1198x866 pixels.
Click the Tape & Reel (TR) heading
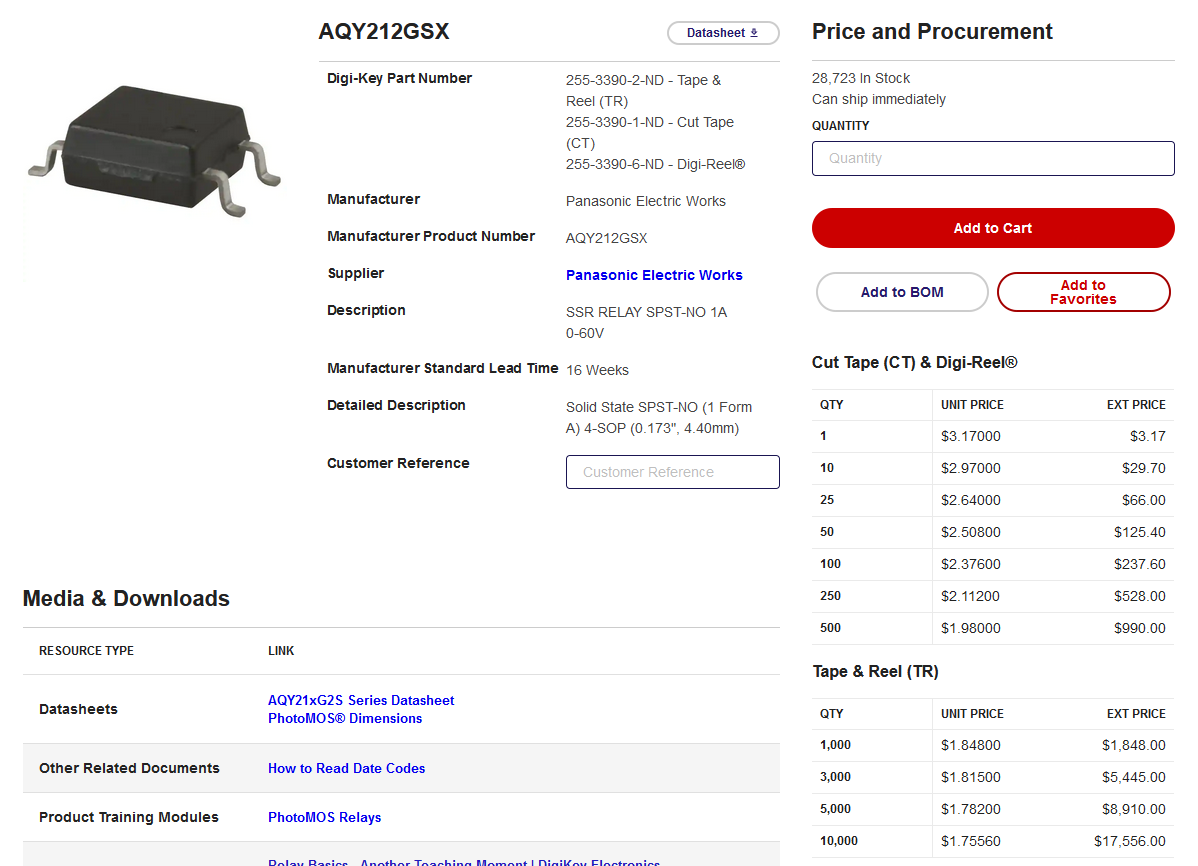click(x=876, y=671)
